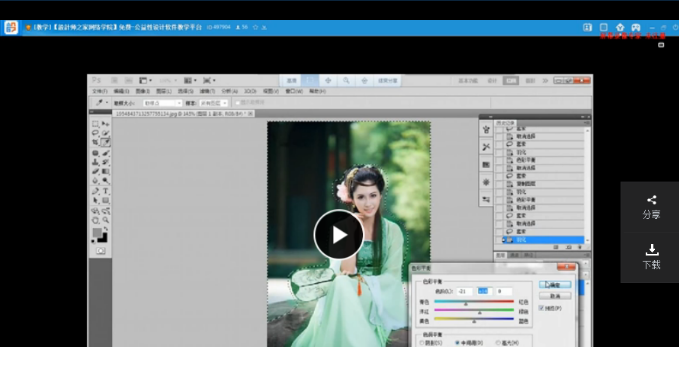Image resolution: width=679 pixels, height=370 pixels.
Task: Select the Eyedropper tool in toolbox
Action: [x=105, y=142]
